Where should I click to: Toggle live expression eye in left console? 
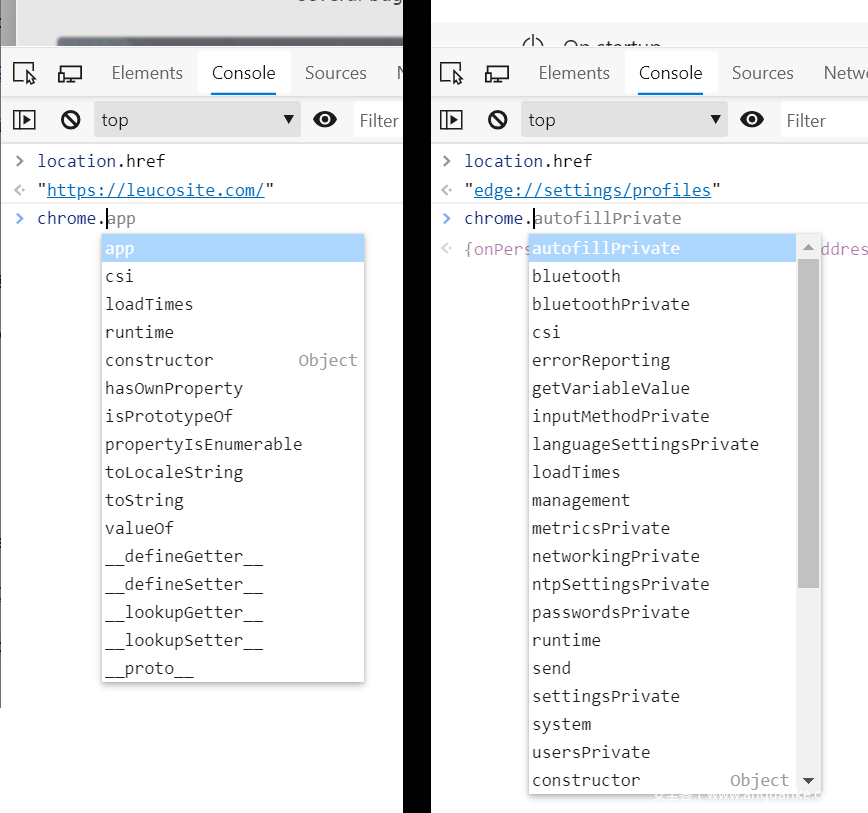[x=325, y=120]
